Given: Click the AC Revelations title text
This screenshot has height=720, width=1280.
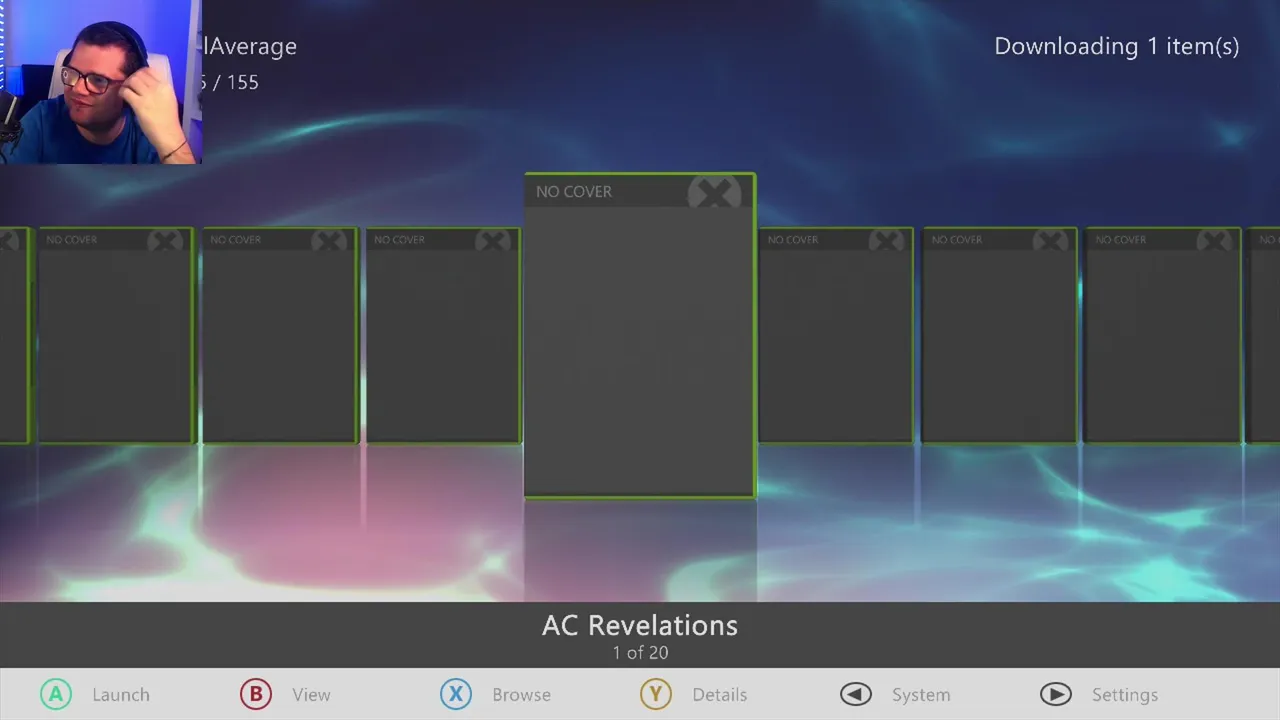Looking at the screenshot, I should tap(640, 626).
